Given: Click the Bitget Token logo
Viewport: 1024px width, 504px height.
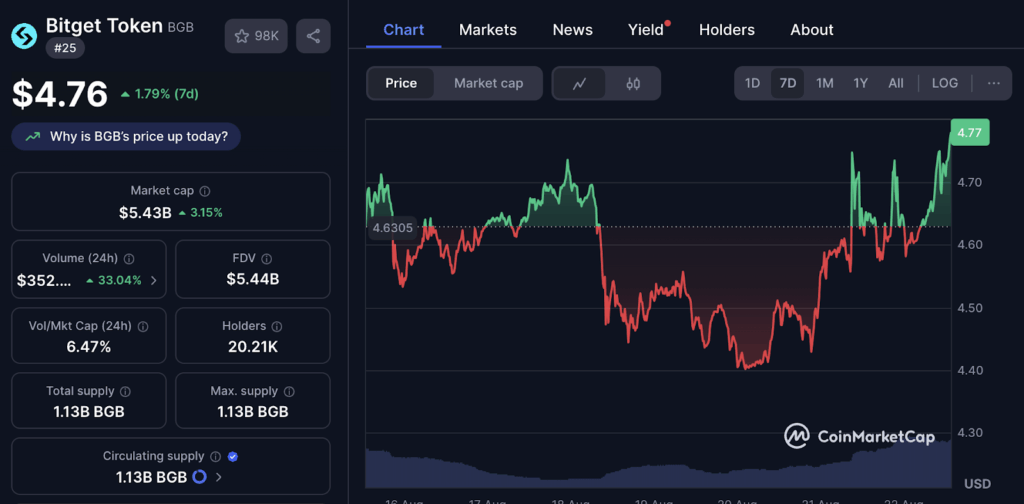Looking at the screenshot, I should point(24,36).
